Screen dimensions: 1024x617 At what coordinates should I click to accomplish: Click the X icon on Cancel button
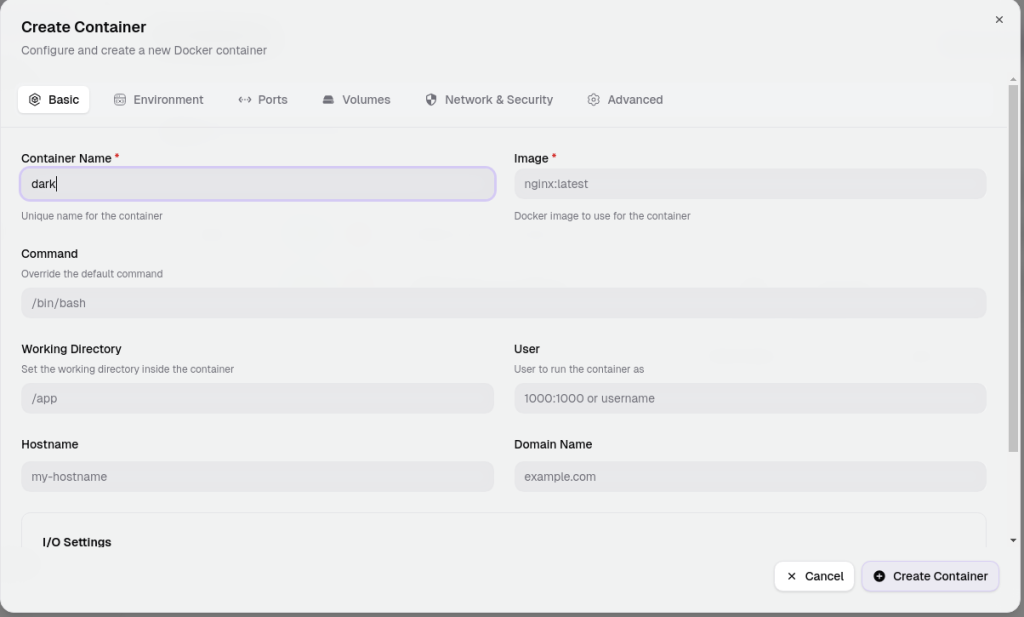tap(792, 576)
